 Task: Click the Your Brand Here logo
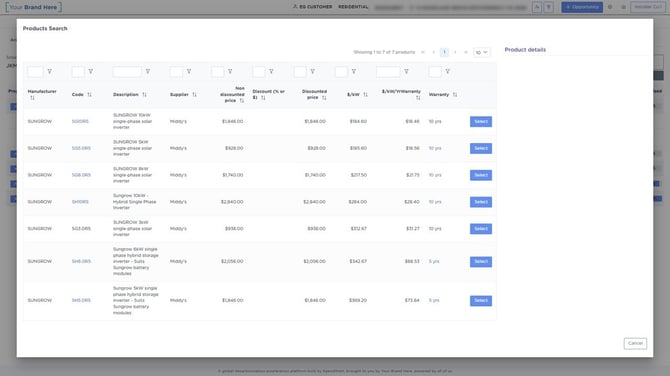pos(33,7)
